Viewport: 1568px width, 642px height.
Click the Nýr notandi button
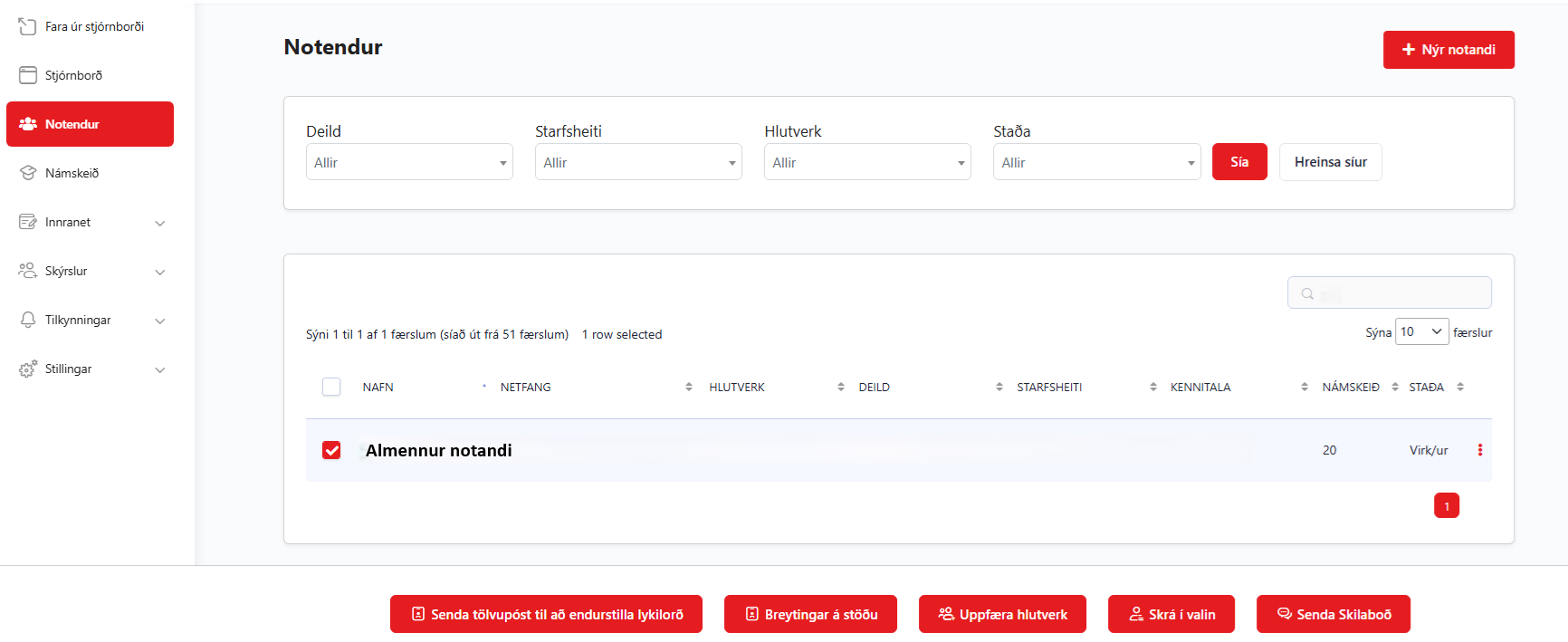(x=1448, y=50)
